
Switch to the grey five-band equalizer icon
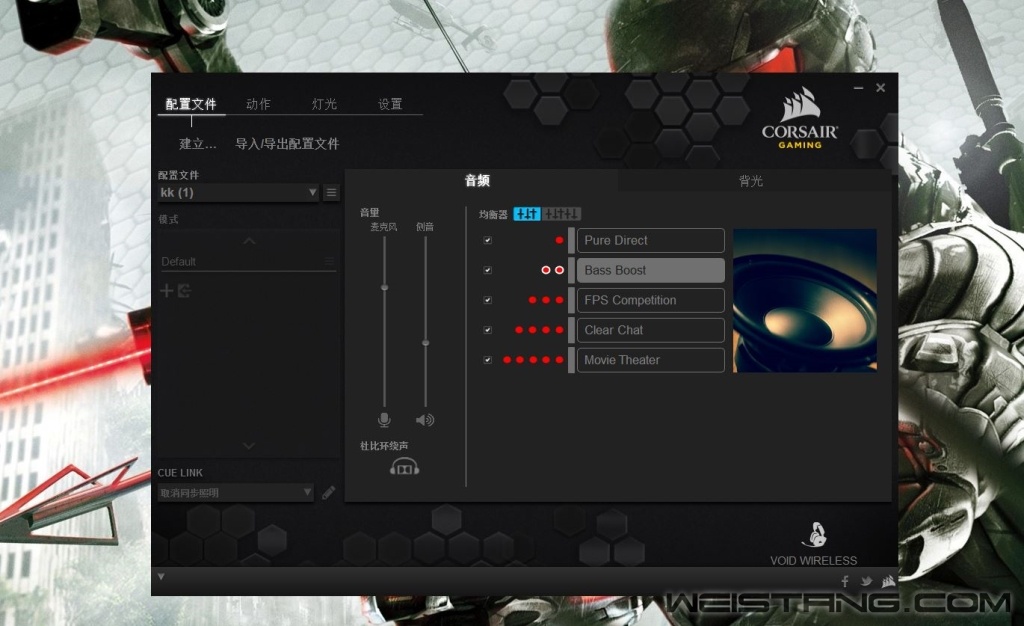coord(562,214)
